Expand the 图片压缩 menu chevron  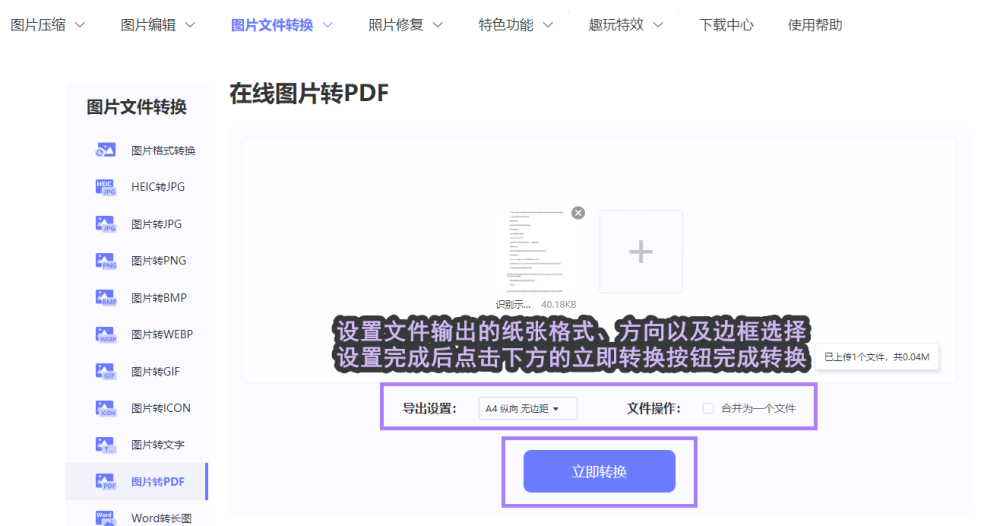click(80, 25)
